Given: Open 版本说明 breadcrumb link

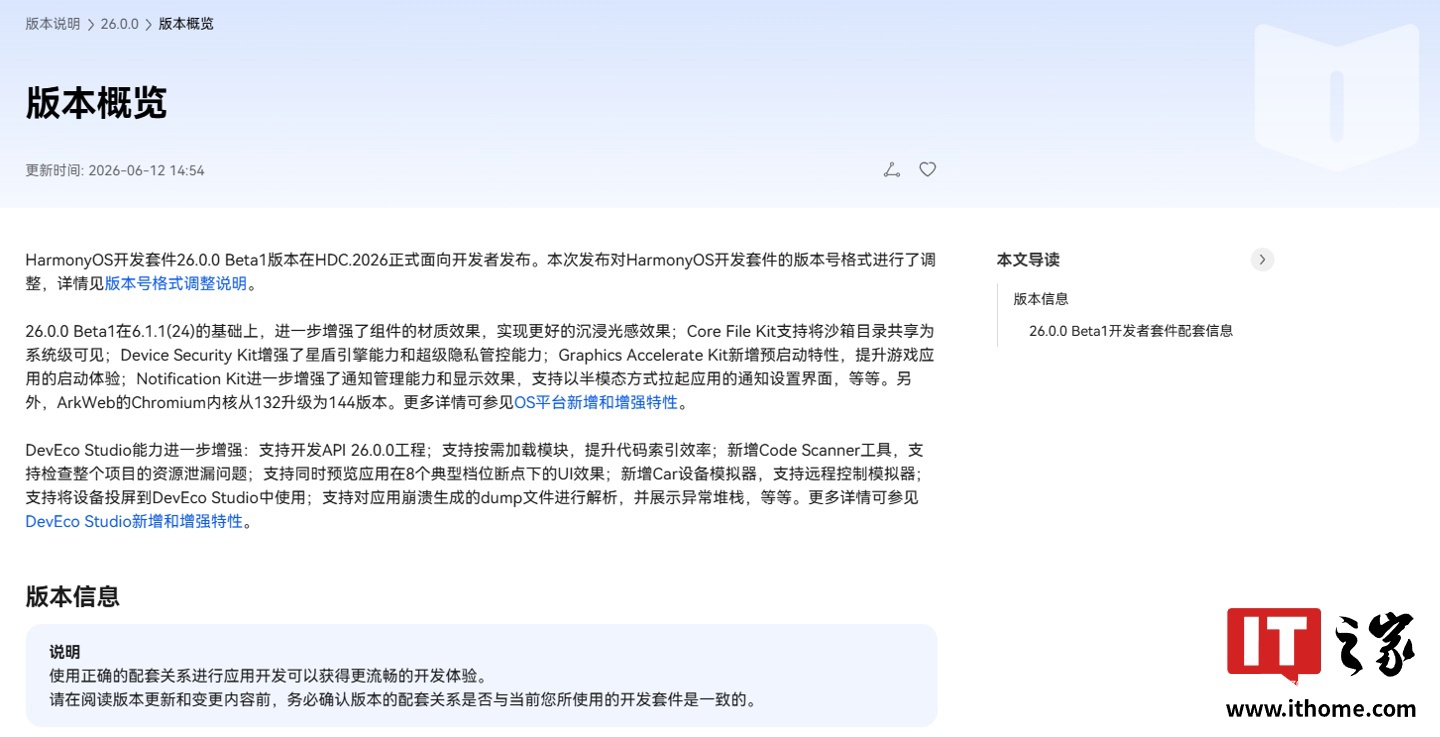Looking at the screenshot, I should coord(53,24).
